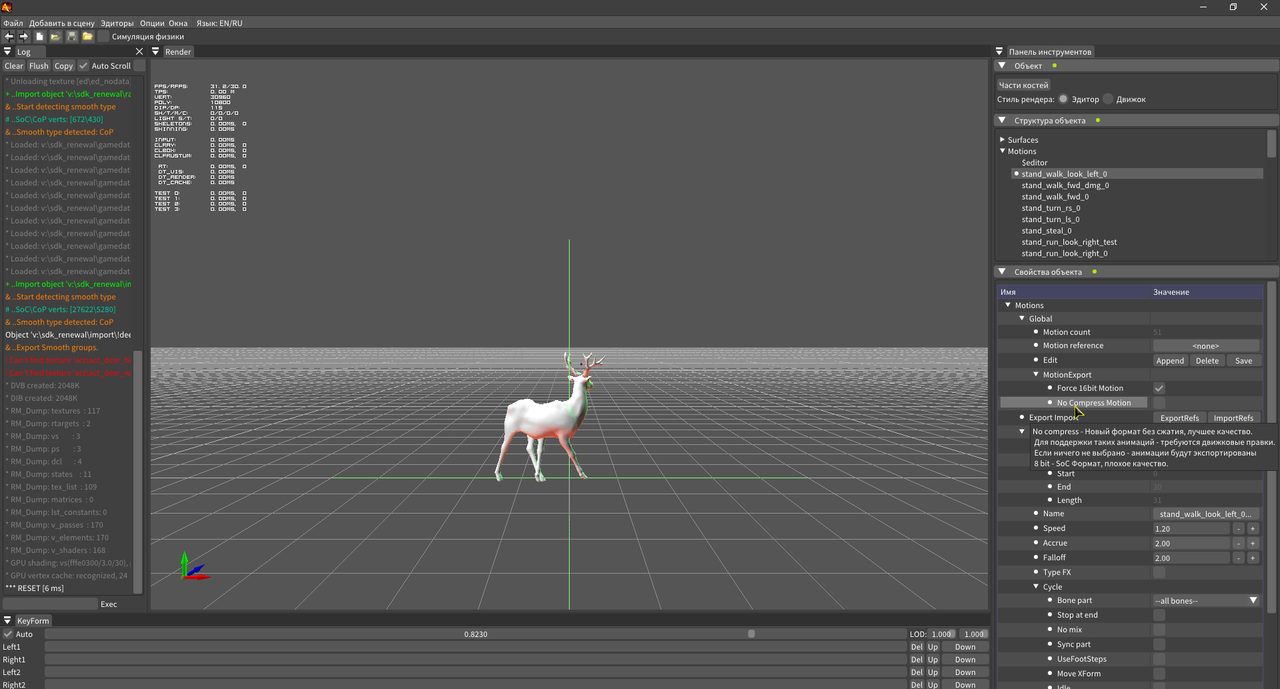Click the Delete motion button
The width and height of the screenshot is (1280, 689).
point(1207,361)
